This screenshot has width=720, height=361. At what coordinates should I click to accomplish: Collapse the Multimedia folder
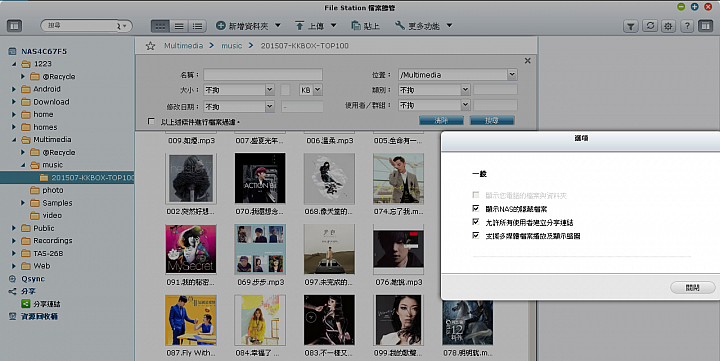(x=14, y=140)
